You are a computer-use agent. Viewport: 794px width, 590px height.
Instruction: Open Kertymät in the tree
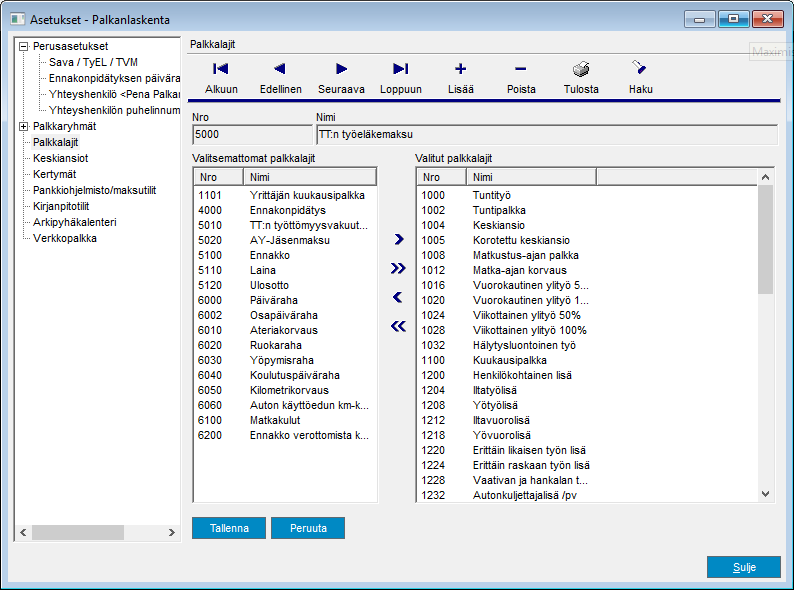point(55,174)
